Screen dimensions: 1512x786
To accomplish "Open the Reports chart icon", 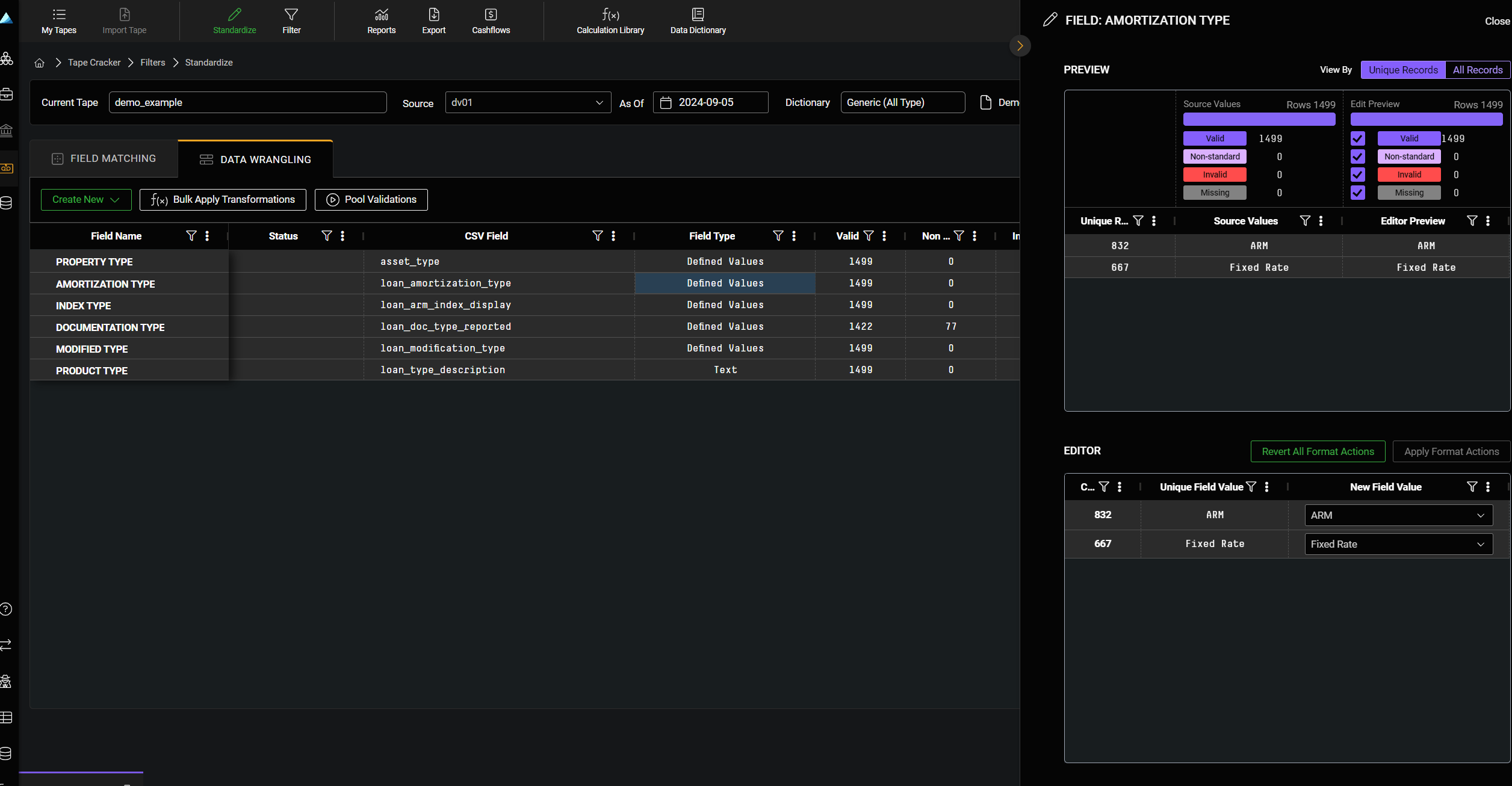I will (x=381, y=15).
